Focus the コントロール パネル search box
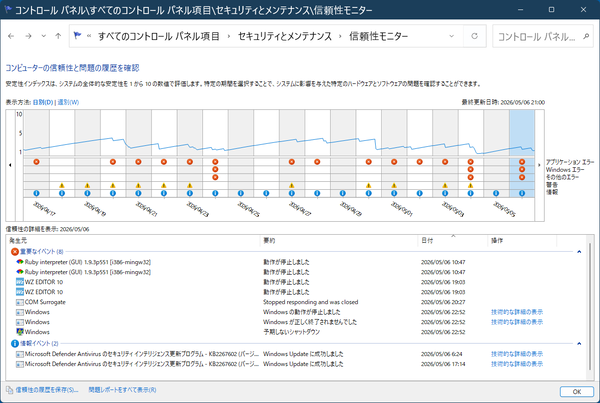The width and height of the screenshot is (600, 403). 543,36
